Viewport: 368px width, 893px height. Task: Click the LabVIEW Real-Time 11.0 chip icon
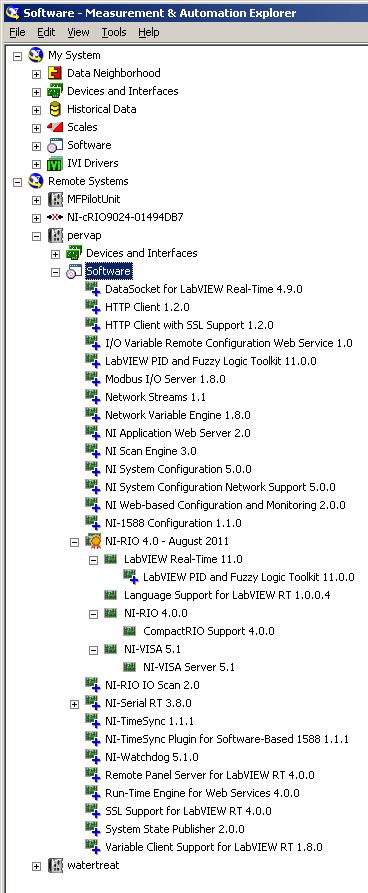pyautogui.click(x=111, y=559)
